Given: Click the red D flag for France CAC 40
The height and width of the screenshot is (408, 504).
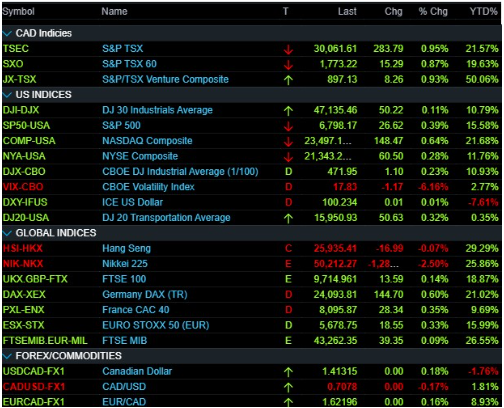Looking at the screenshot, I should [x=289, y=310].
